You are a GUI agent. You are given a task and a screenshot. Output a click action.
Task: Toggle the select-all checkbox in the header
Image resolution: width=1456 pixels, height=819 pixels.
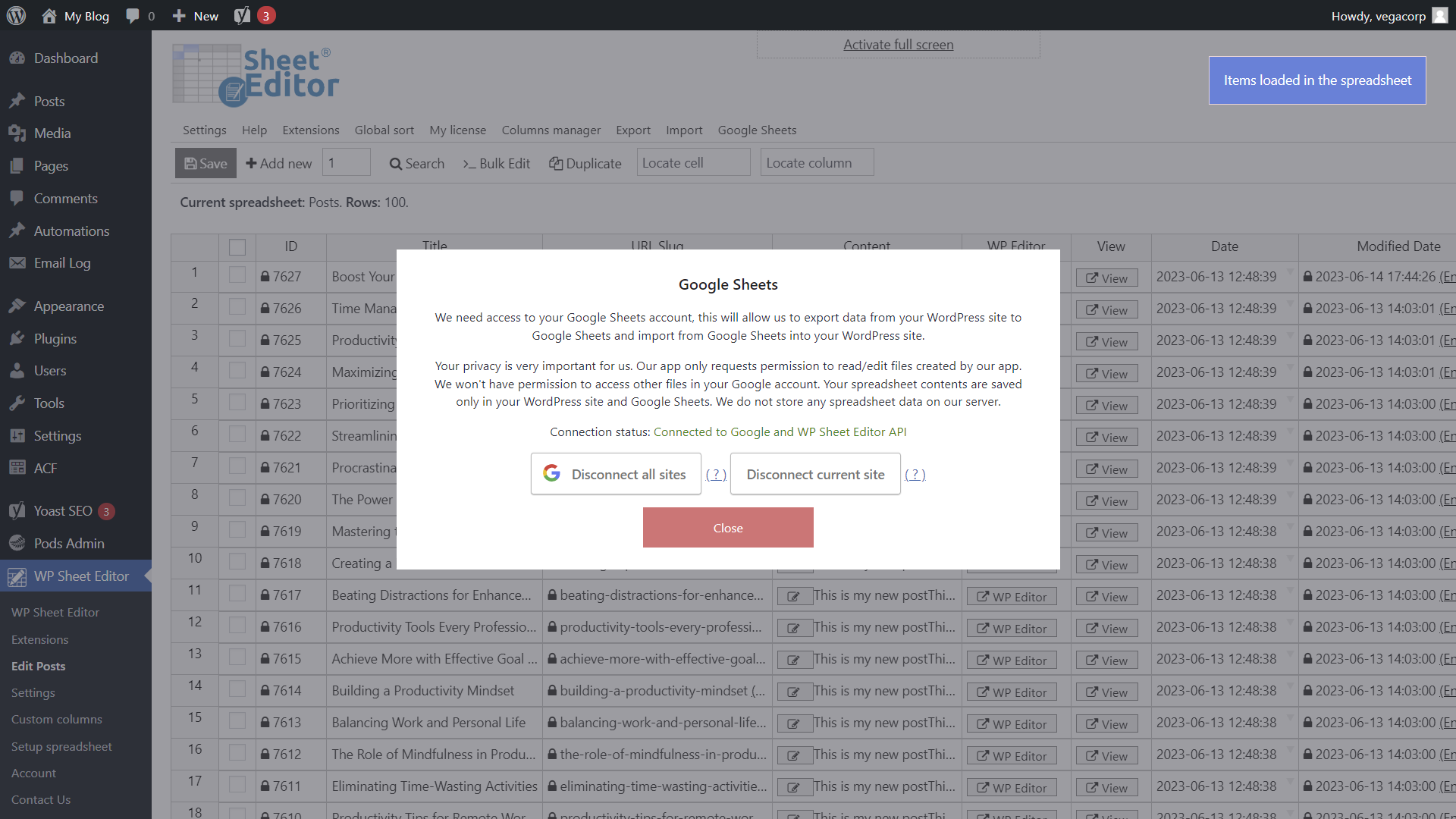[x=237, y=247]
